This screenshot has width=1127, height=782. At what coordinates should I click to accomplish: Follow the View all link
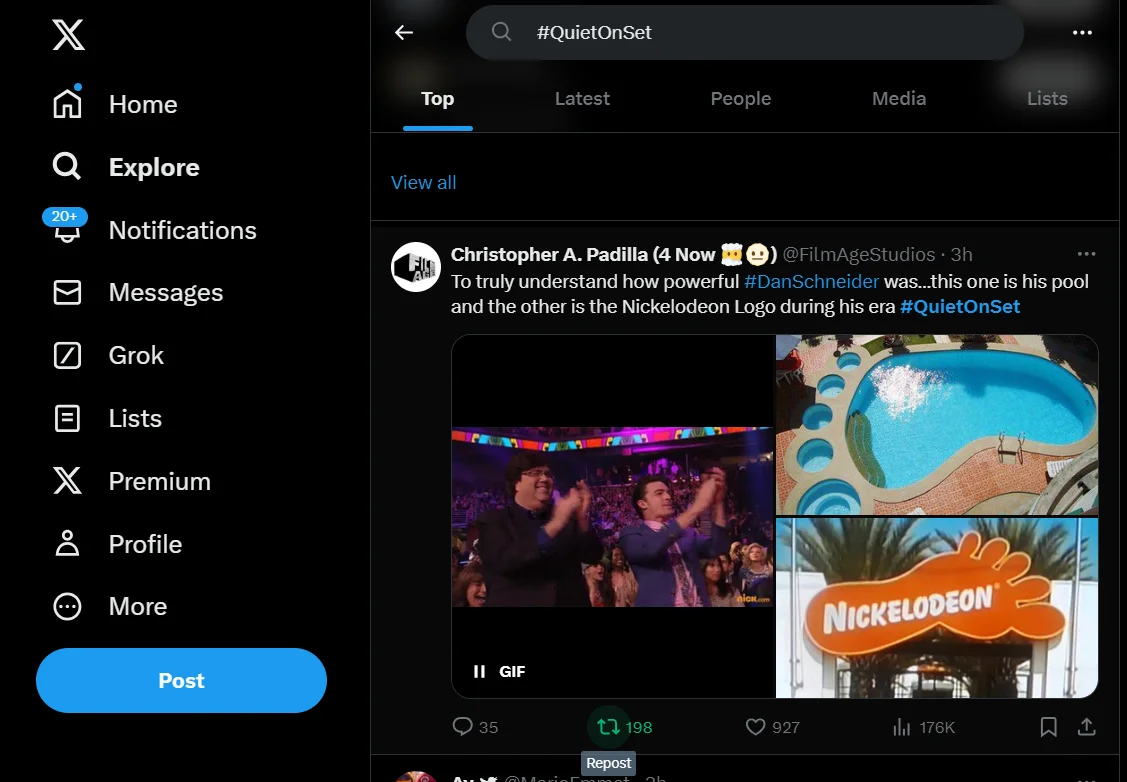423,183
